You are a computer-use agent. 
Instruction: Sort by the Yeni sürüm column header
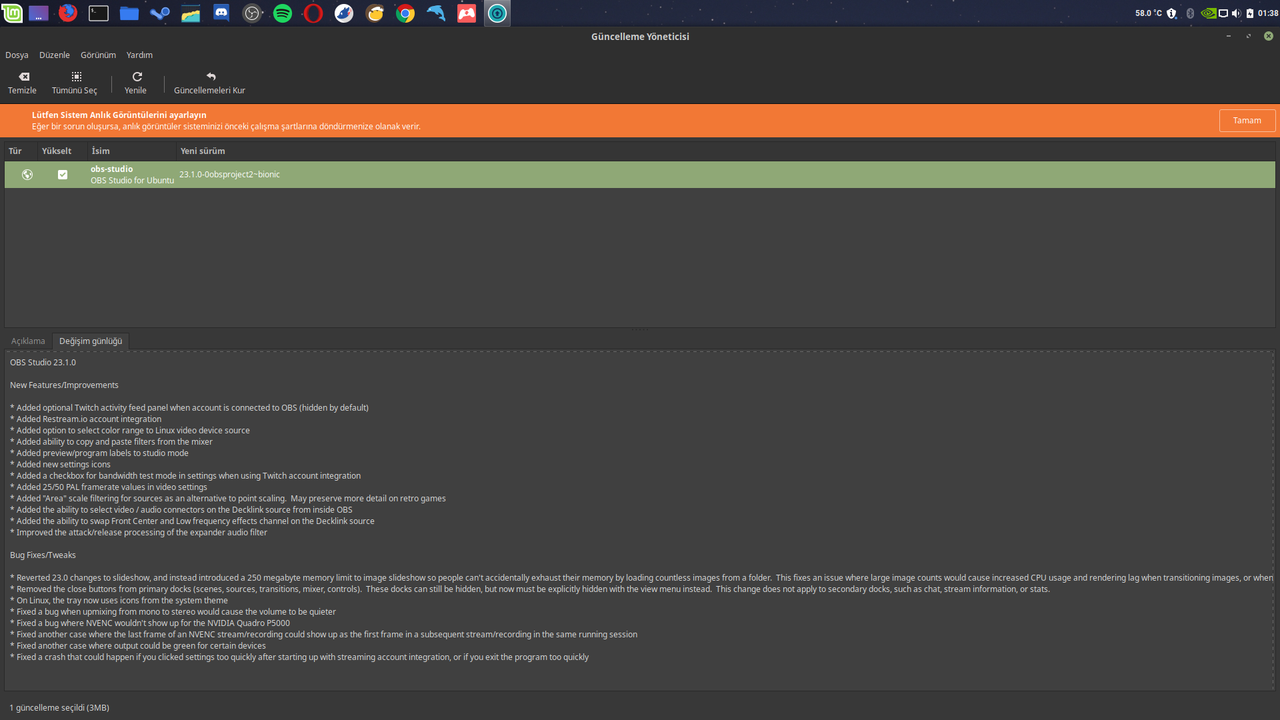tap(203, 151)
